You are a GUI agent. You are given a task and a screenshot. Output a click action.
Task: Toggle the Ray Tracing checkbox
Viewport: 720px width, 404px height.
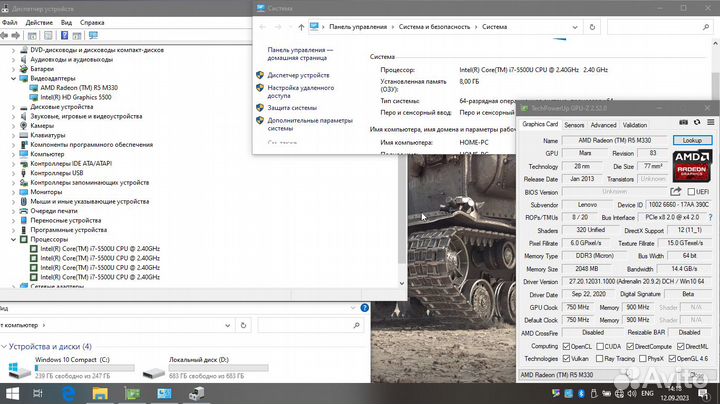[599, 358]
